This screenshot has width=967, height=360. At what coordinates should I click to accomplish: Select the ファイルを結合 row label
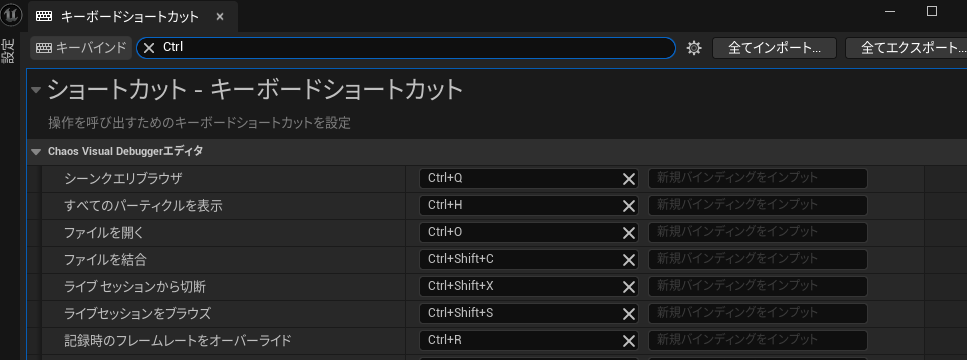pyautogui.click(x=105, y=260)
